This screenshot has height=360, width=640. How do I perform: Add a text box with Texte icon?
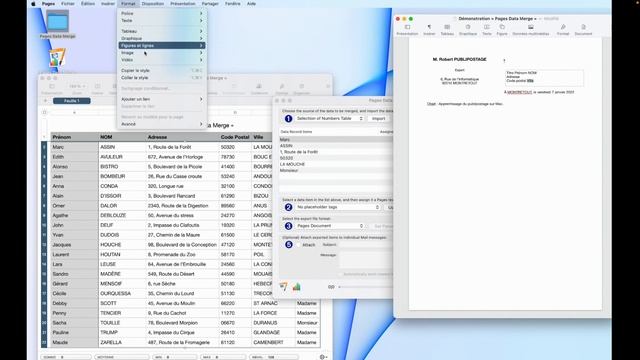487,27
